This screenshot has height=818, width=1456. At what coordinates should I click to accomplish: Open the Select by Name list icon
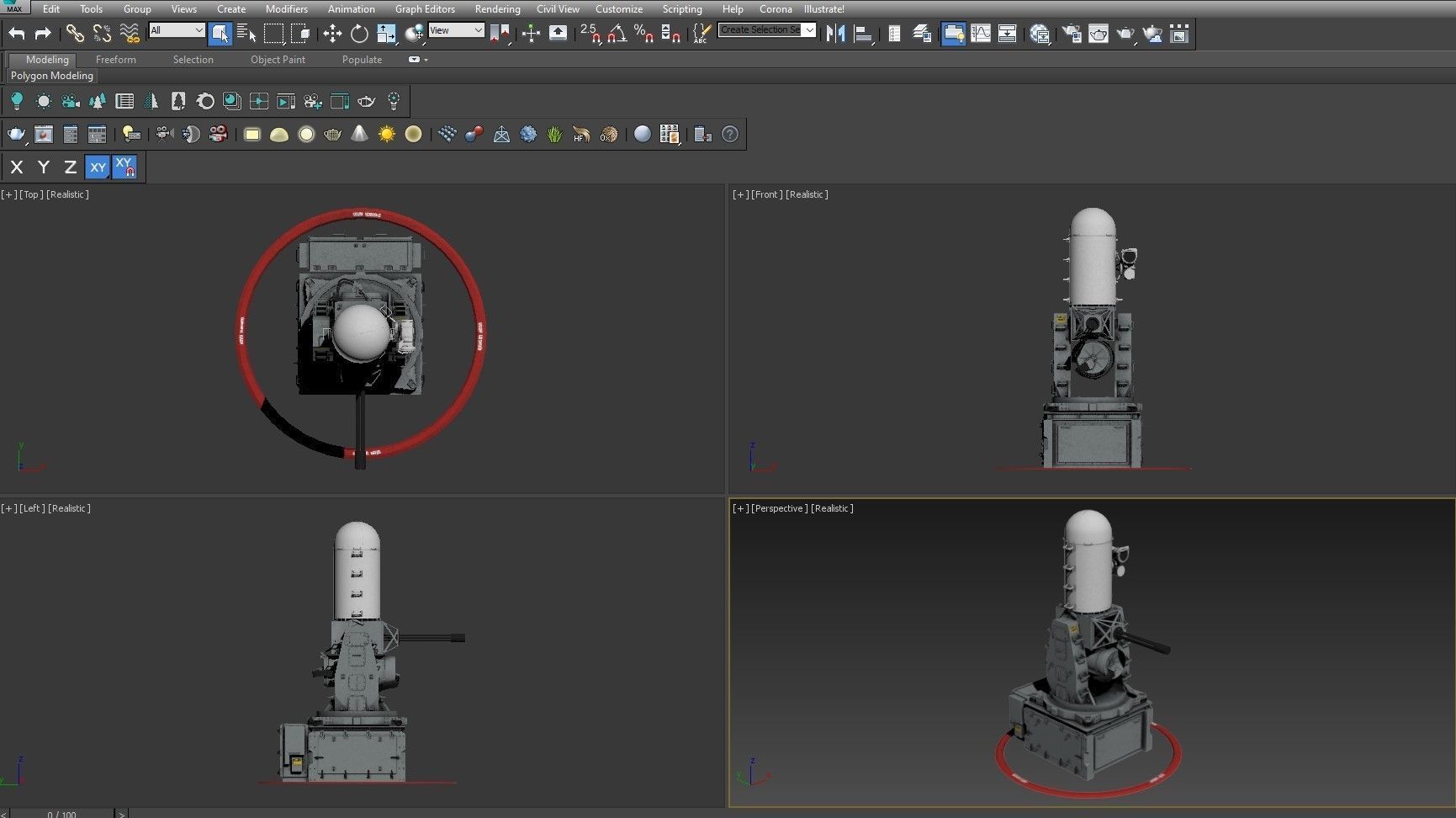coord(246,34)
